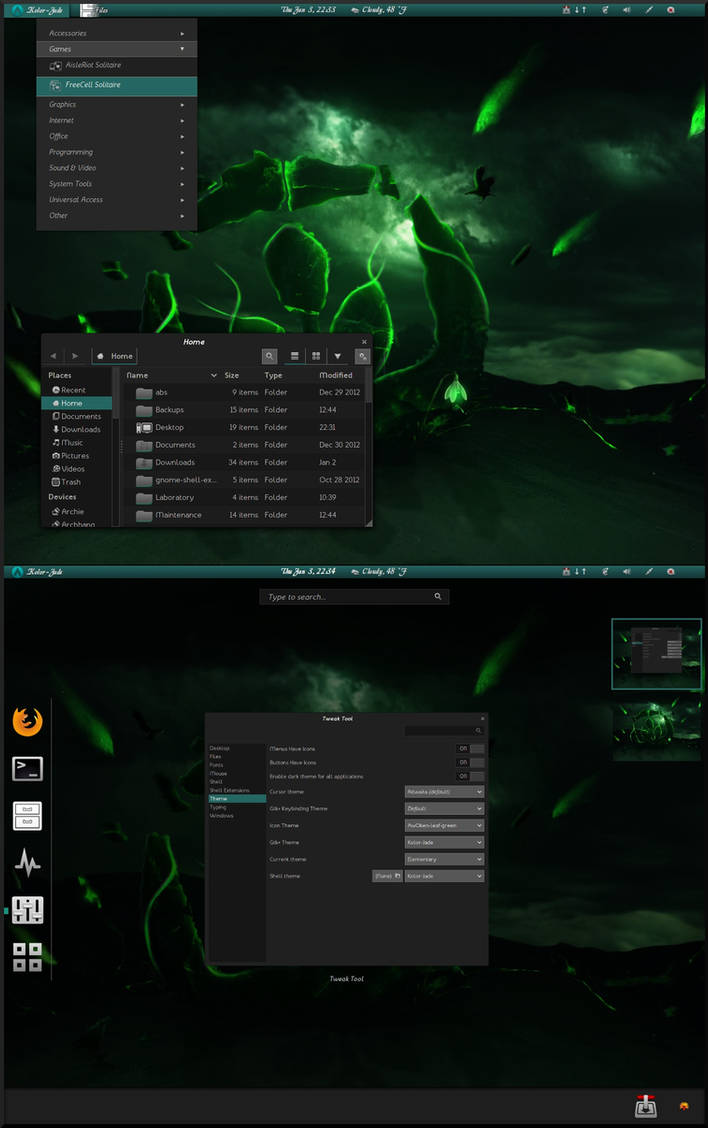Click the FreeCell Solitaire icon in Games menu
Image resolution: width=708 pixels, height=1128 pixels.
pos(55,86)
